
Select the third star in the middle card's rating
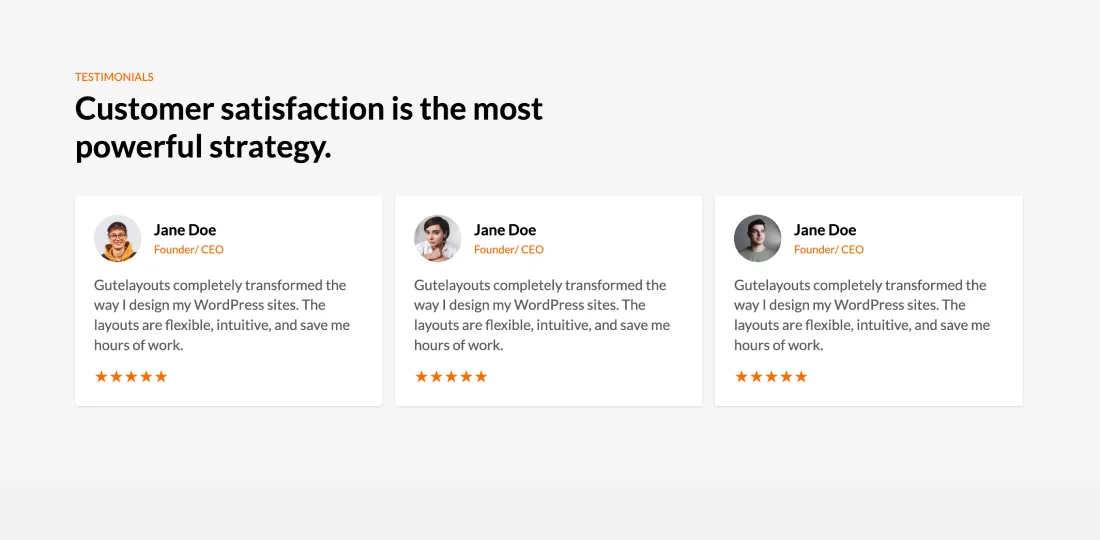click(x=451, y=377)
